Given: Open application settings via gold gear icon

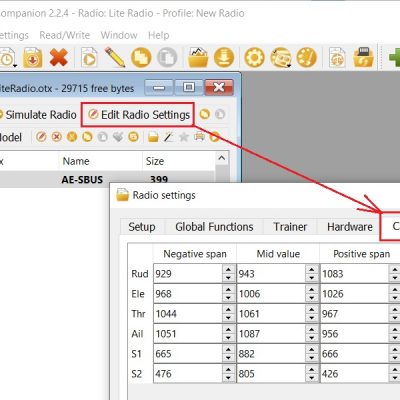Looking at the screenshot, I should click(254, 57).
